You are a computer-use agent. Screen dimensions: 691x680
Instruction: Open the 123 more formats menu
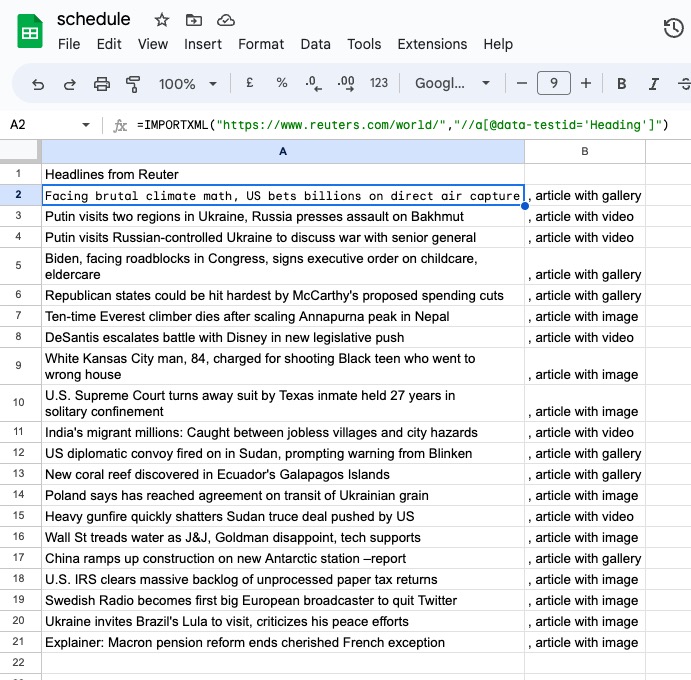tap(379, 83)
